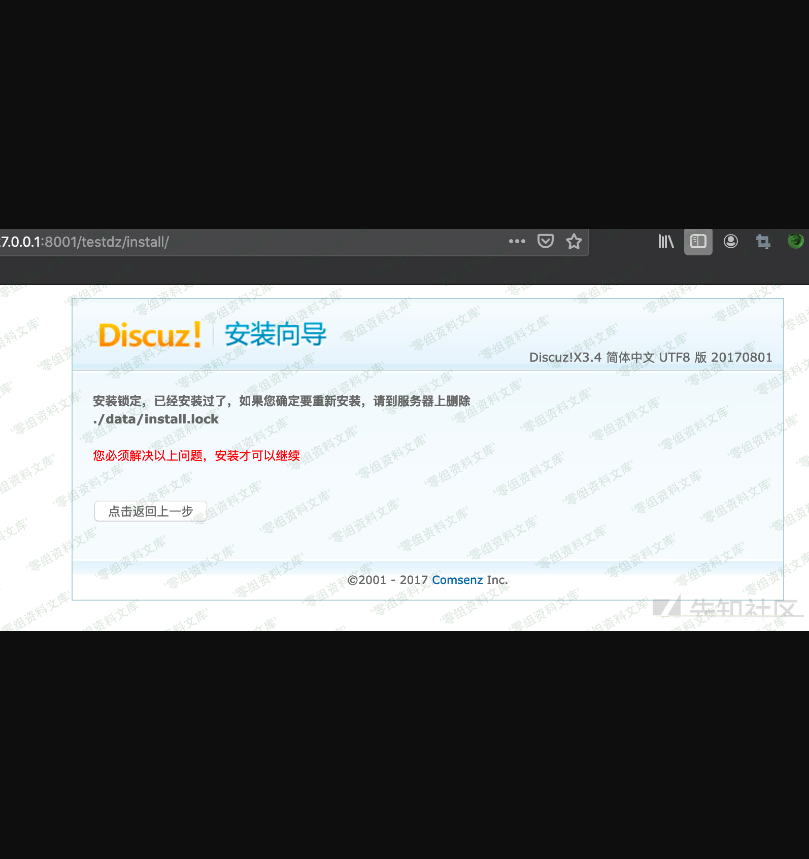The image size is (809, 859).
Task: Click the 安装锁定 already-installed message
Action: coord(281,401)
